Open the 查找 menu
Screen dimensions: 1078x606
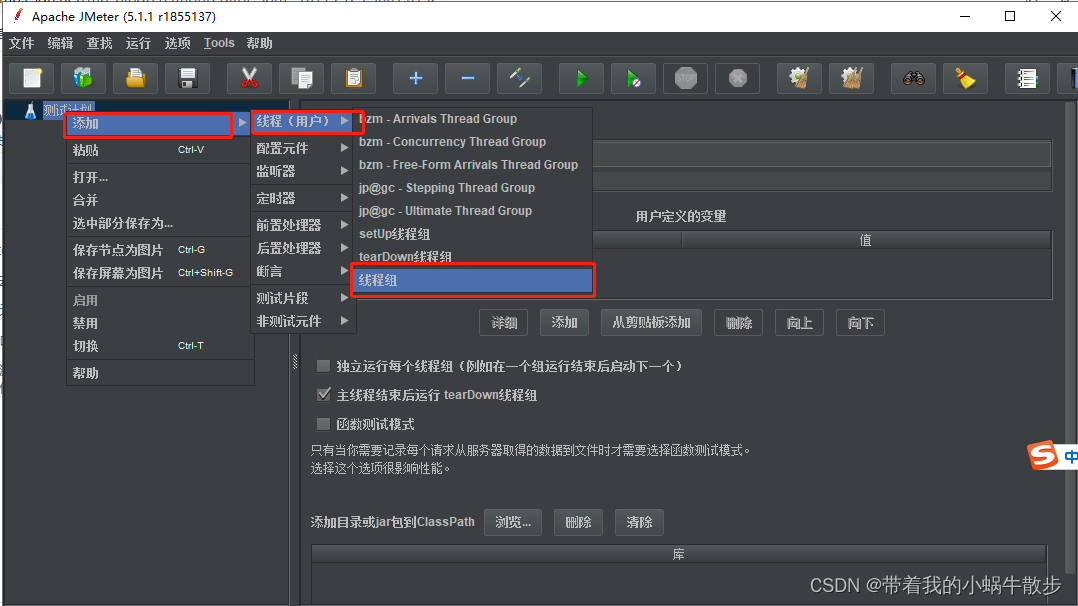(99, 43)
